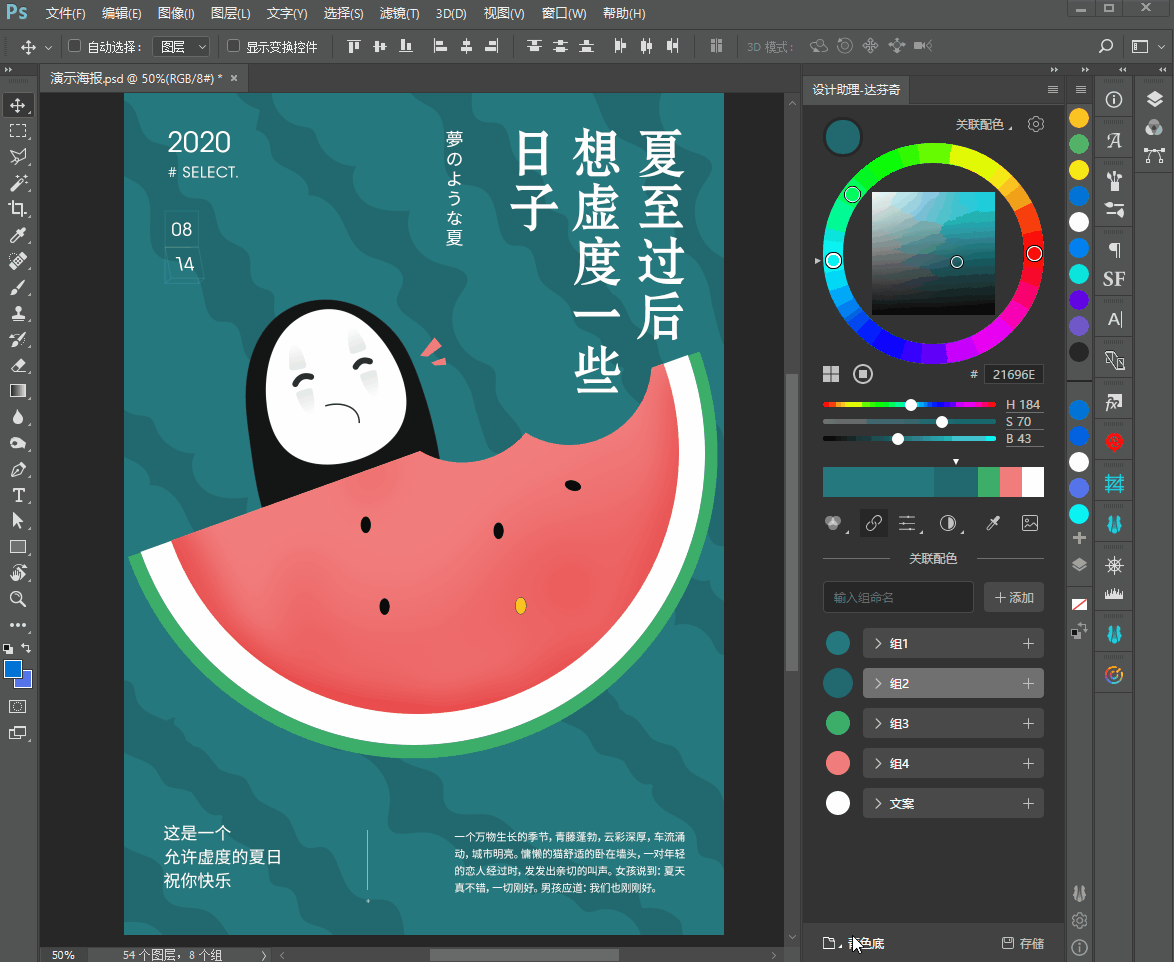Open the color wheel settings gear
This screenshot has height=962, width=1174.
point(1035,124)
